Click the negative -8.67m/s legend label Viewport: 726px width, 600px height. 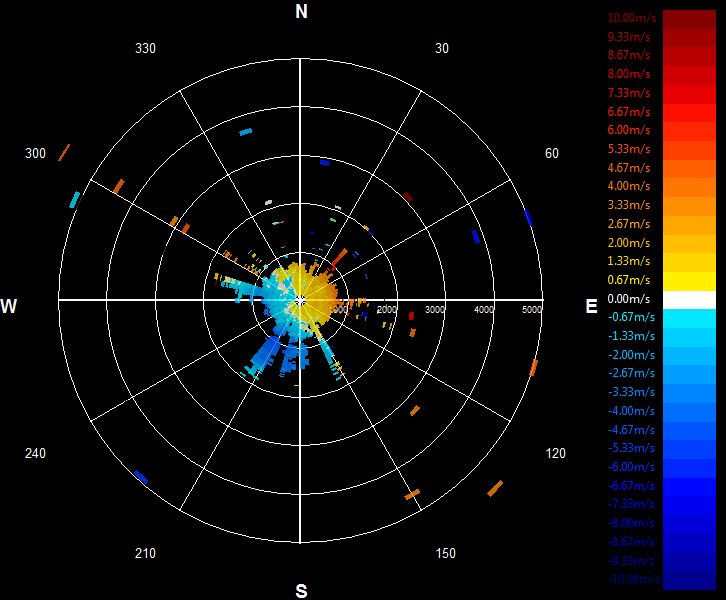click(631, 542)
